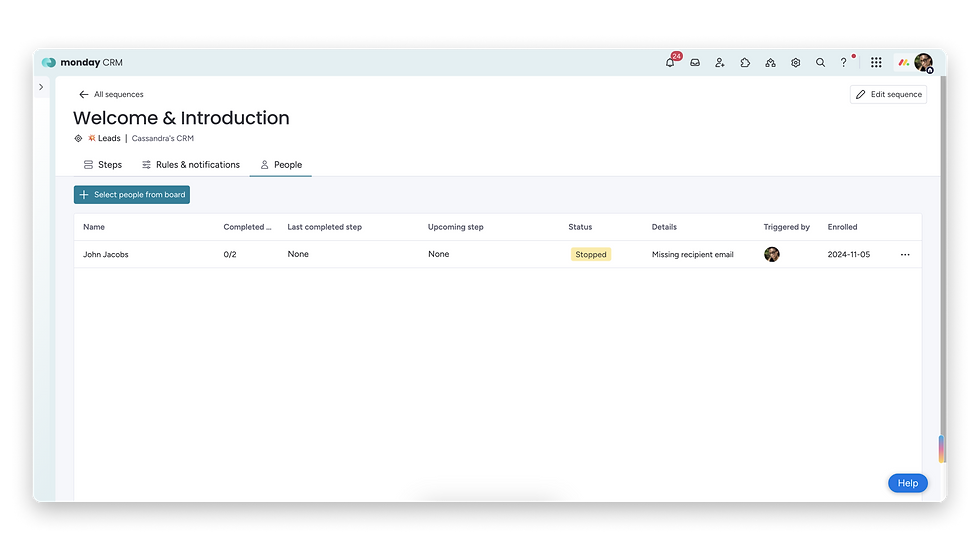Open the automations center icon
The width and height of the screenshot is (980, 551).
tap(770, 62)
